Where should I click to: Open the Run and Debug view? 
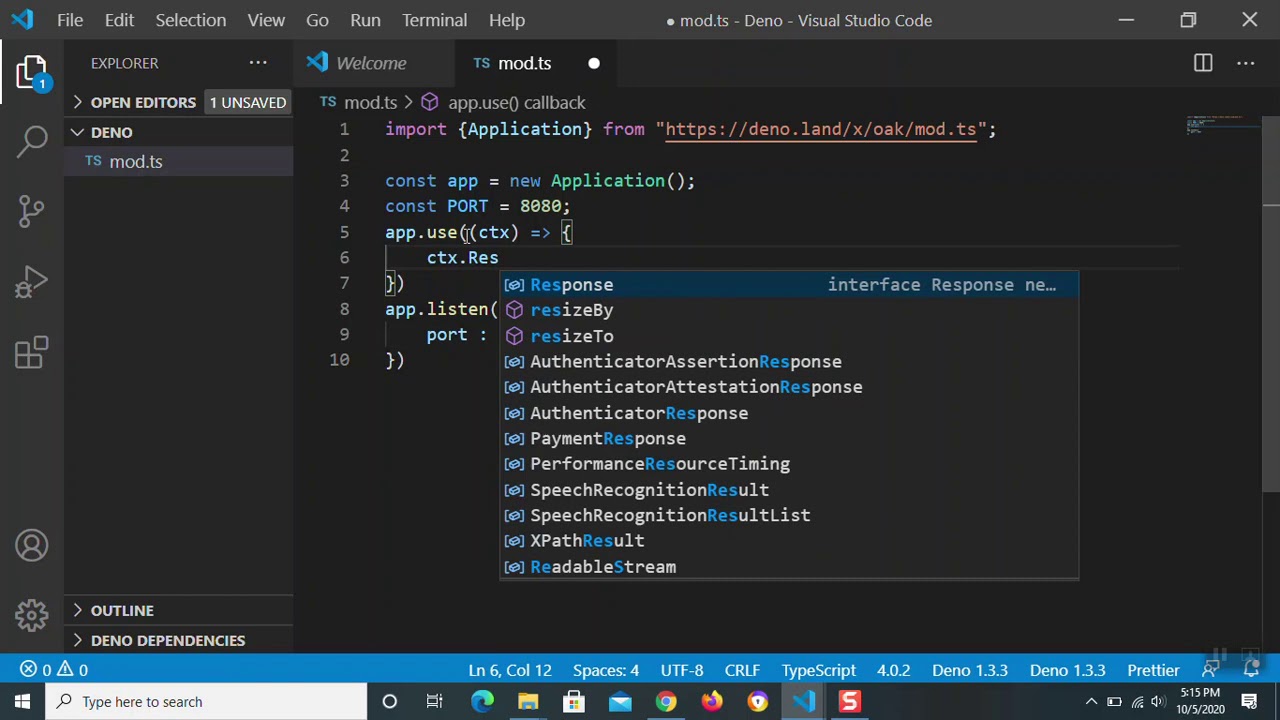(32, 282)
